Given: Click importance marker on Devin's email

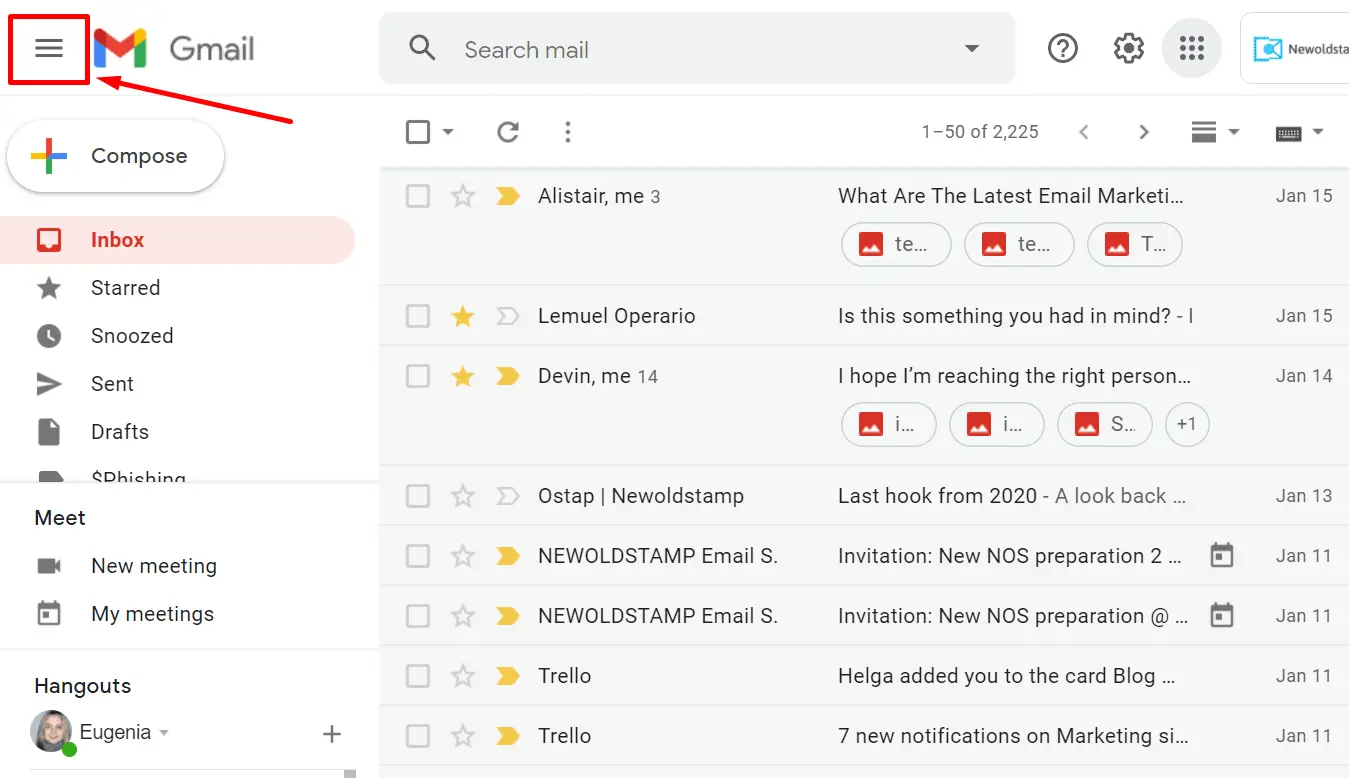Looking at the screenshot, I should (x=508, y=376).
